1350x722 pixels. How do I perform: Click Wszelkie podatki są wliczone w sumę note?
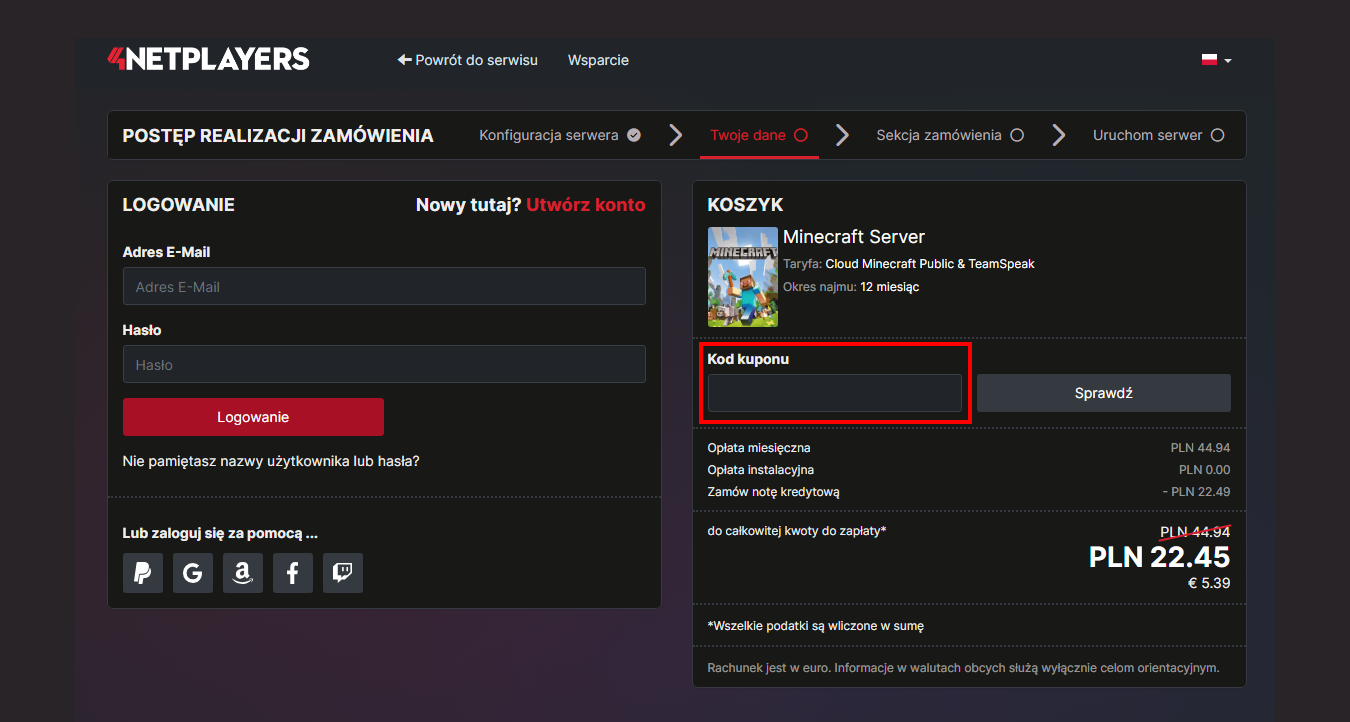point(816,626)
